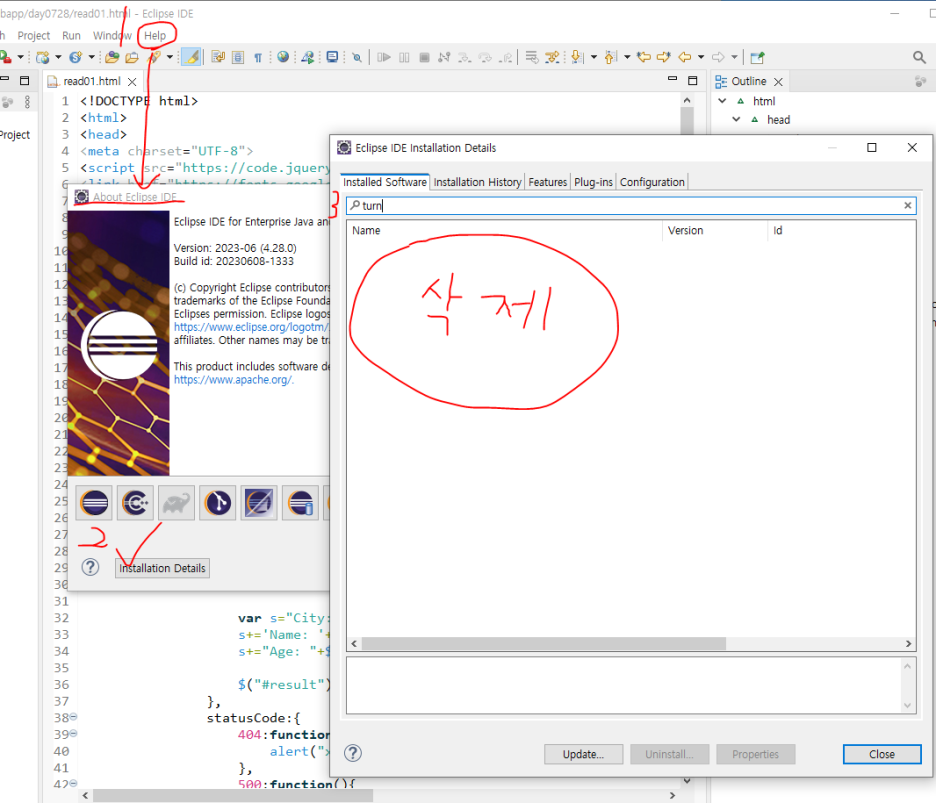Click the toolbar Search magnifier icon
The image size is (936, 803).
click(x=919, y=57)
